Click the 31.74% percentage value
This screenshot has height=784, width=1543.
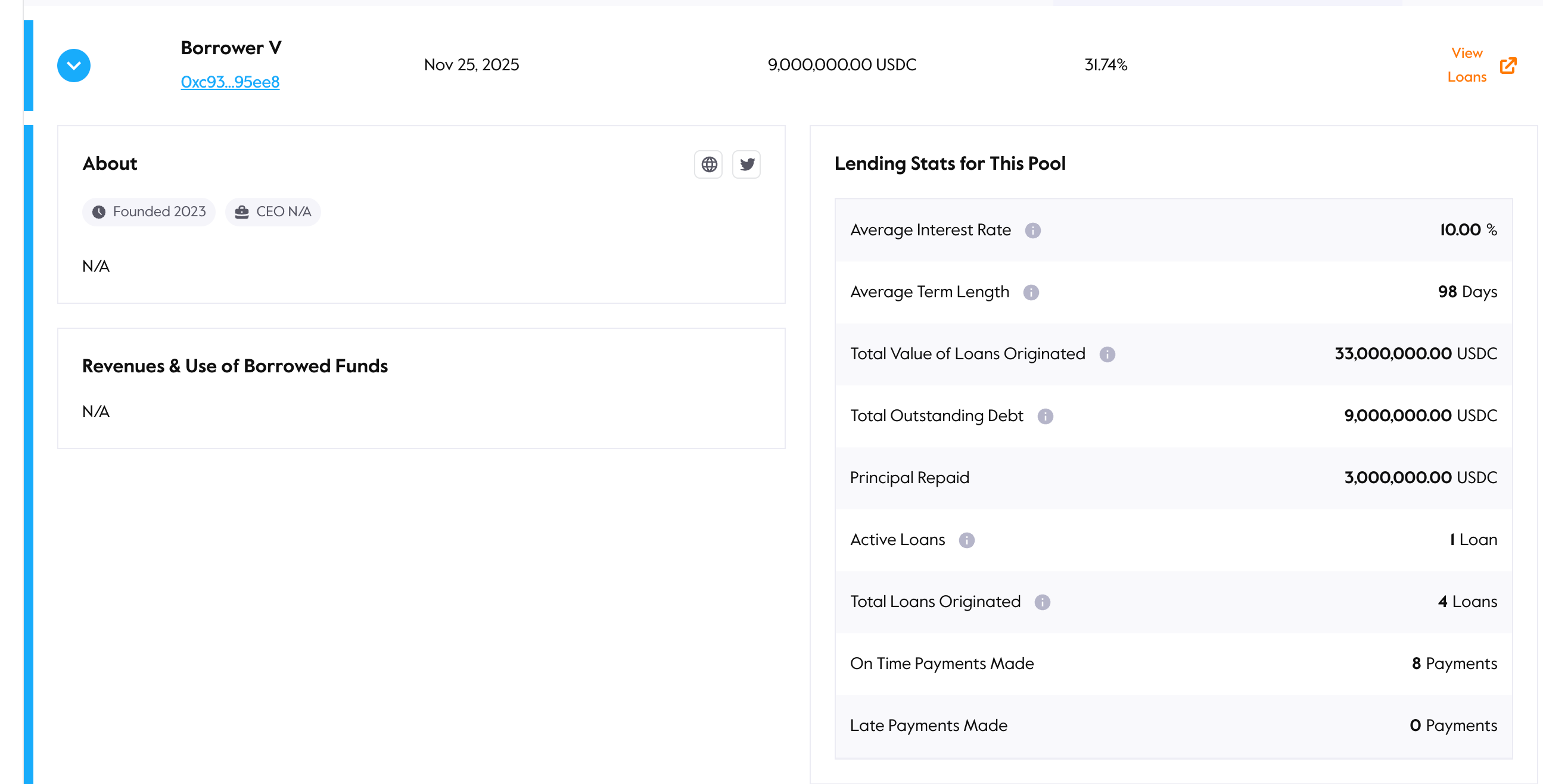1106,65
